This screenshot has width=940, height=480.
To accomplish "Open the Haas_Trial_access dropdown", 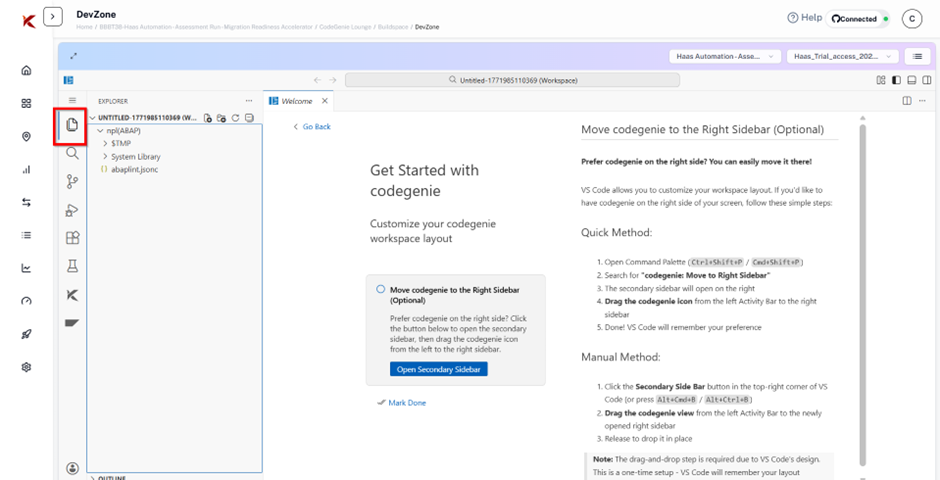I will click(x=843, y=57).
